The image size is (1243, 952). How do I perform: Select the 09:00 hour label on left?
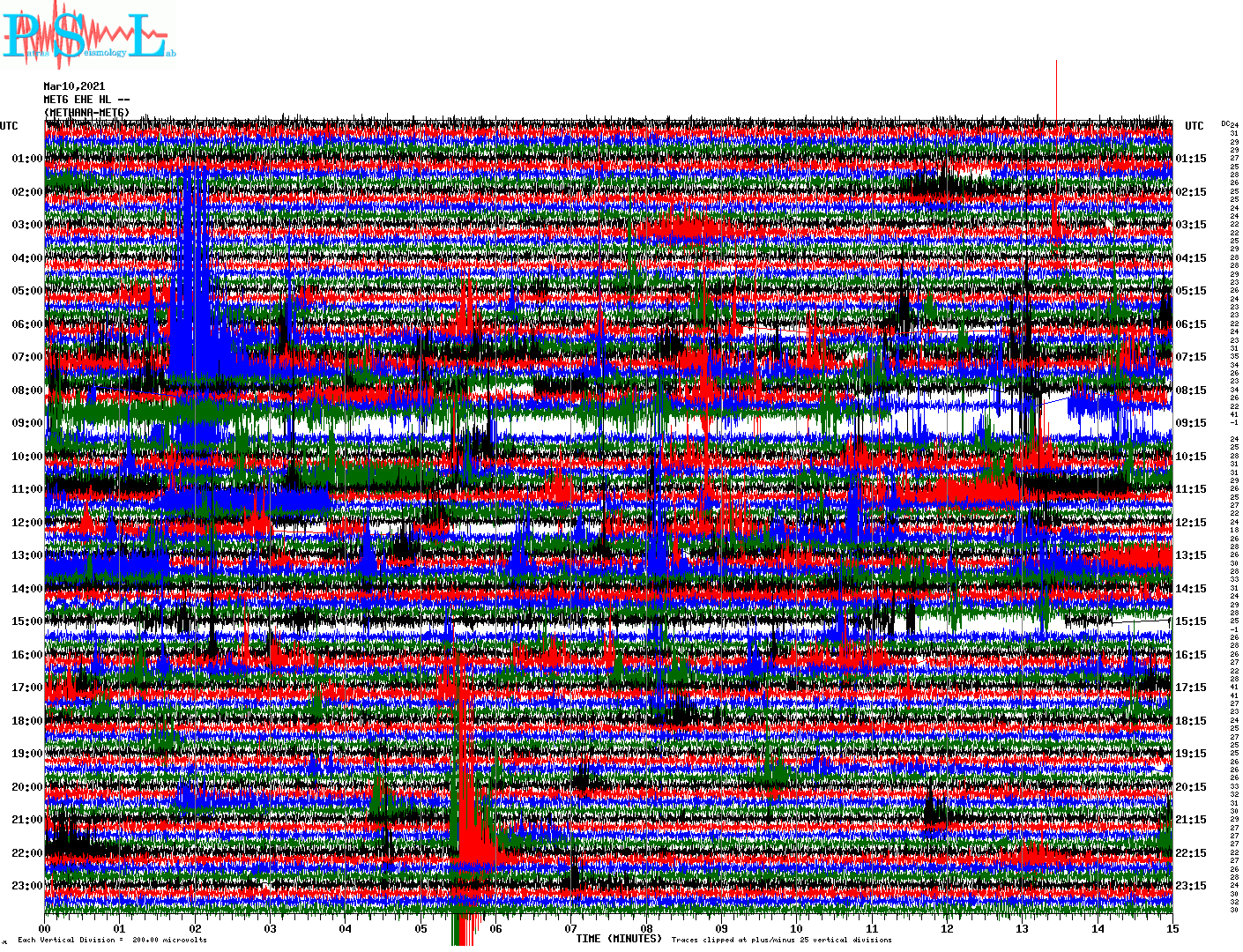point(26,423)
